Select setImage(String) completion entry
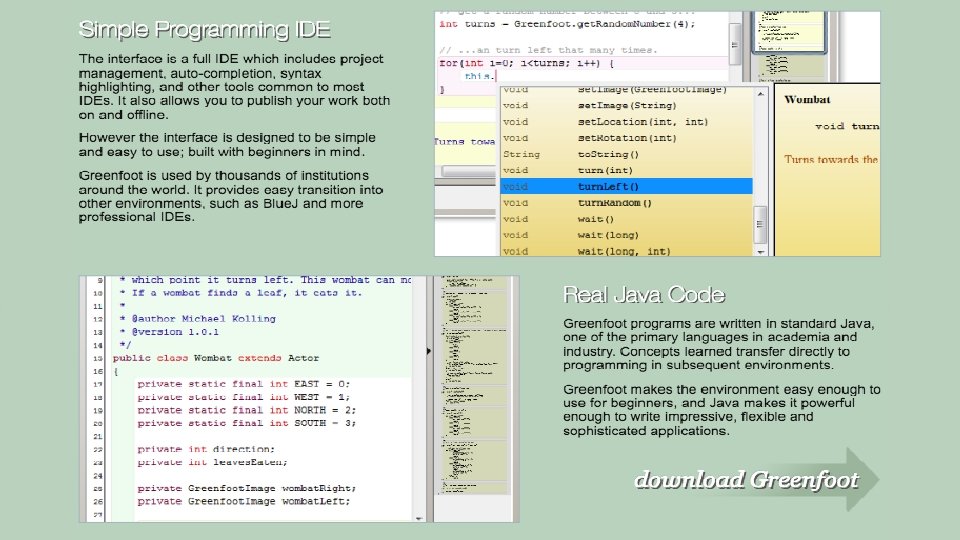The width and height of the screenshot is (960, 540). point(626,105)
